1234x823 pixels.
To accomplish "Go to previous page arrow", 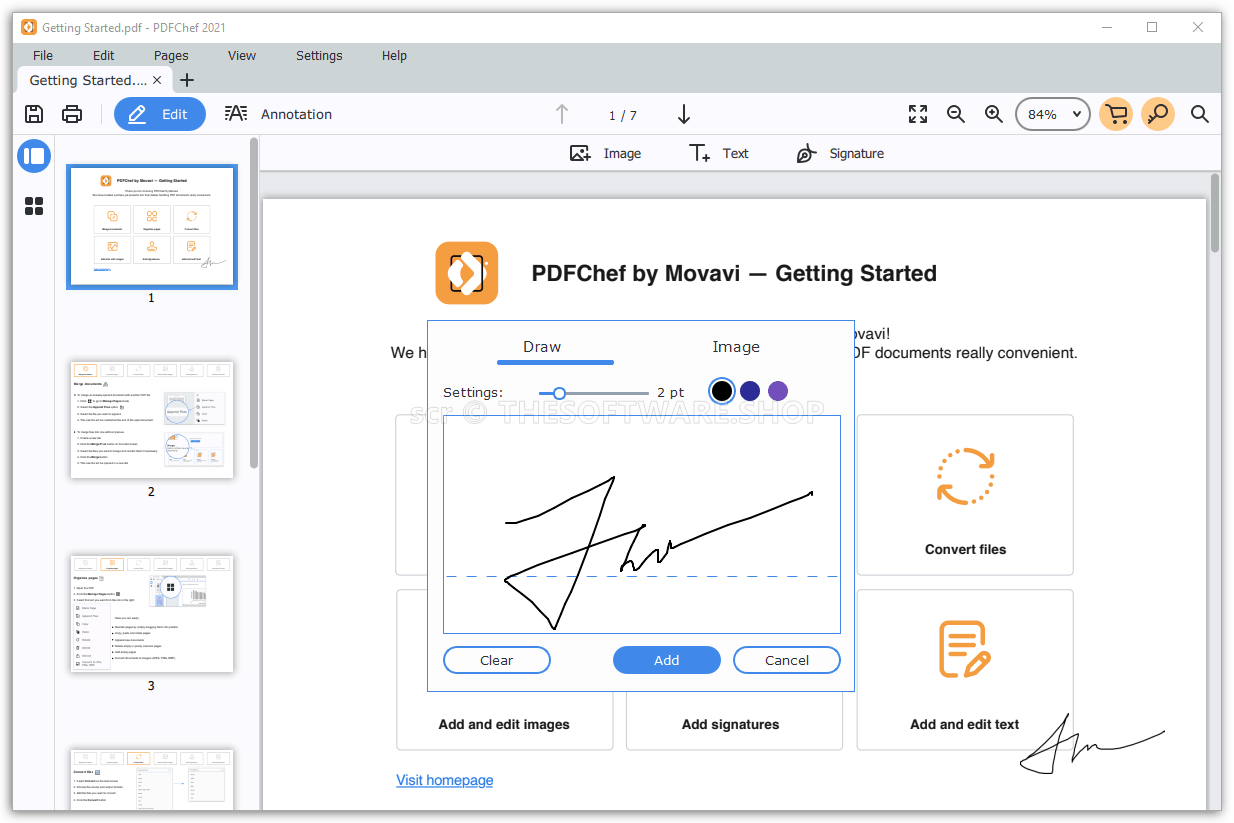I will click(x=562, y=114).
